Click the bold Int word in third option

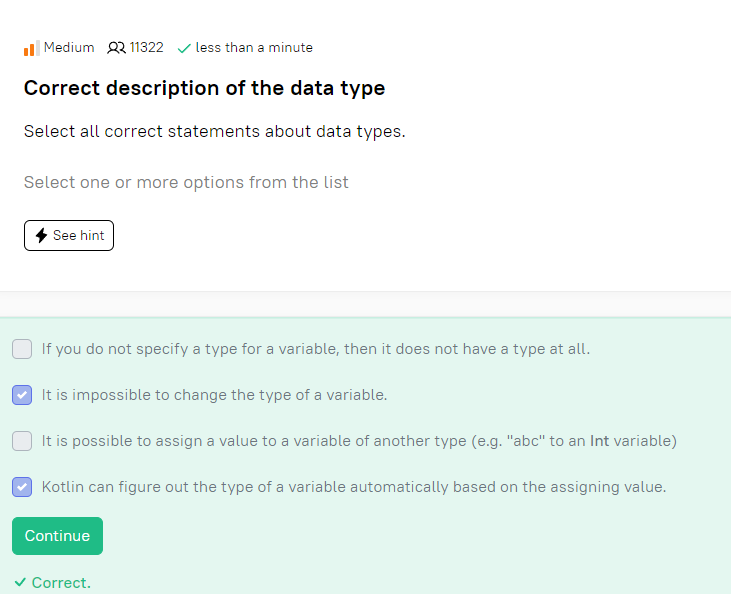pyautogui.click(x=600, y=441)
